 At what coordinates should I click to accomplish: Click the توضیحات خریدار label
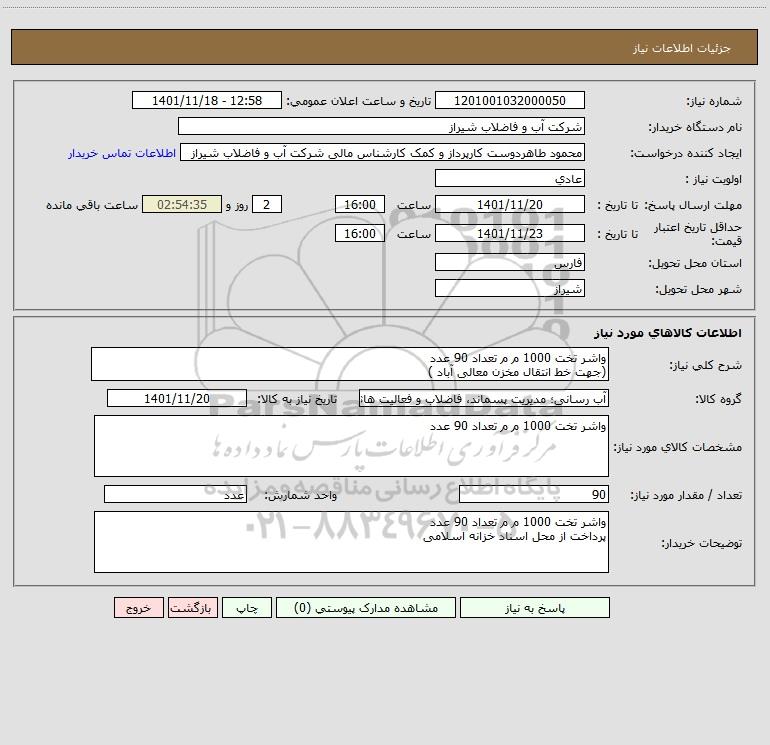701,543
